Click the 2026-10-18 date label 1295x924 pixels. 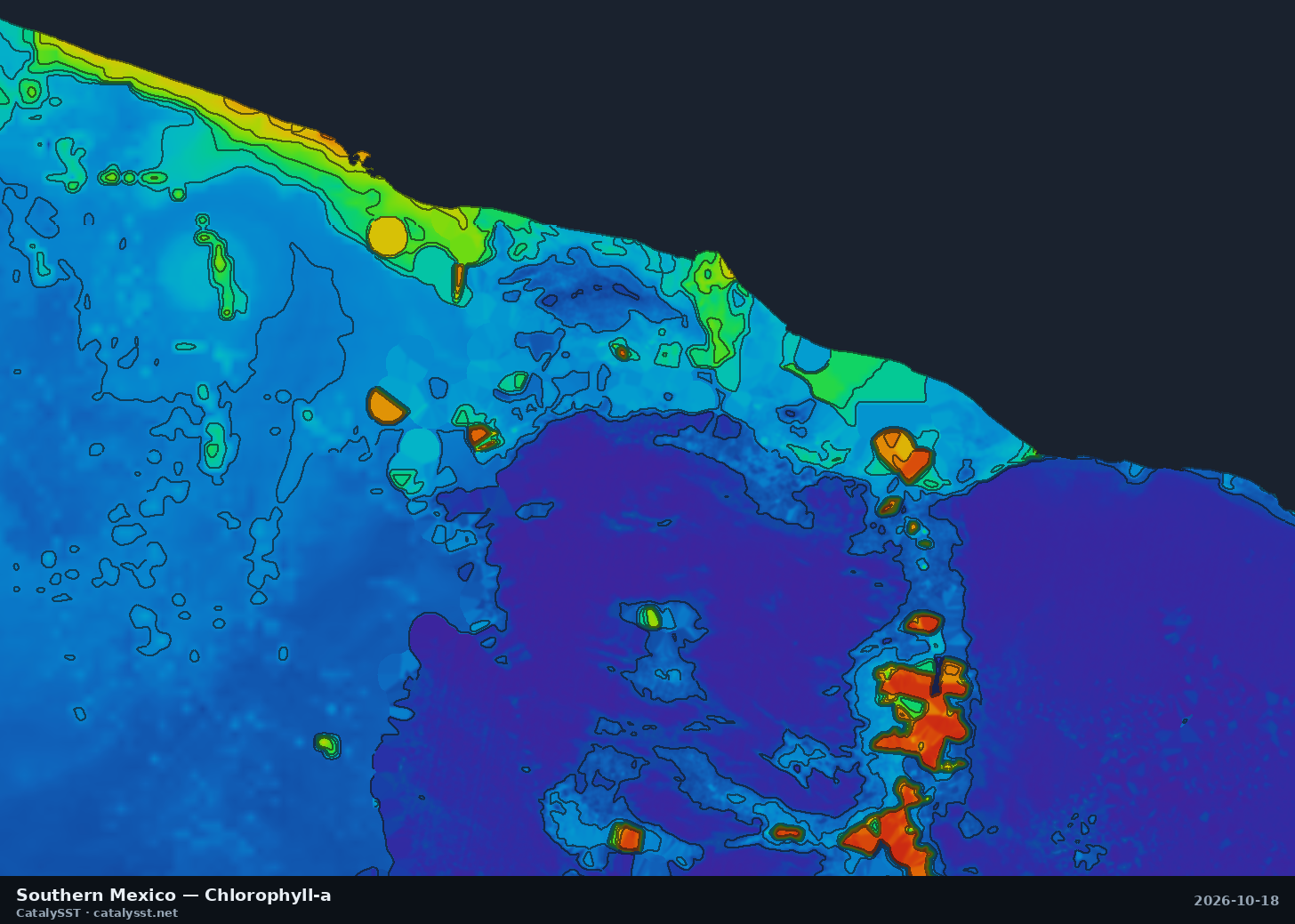1236,900
